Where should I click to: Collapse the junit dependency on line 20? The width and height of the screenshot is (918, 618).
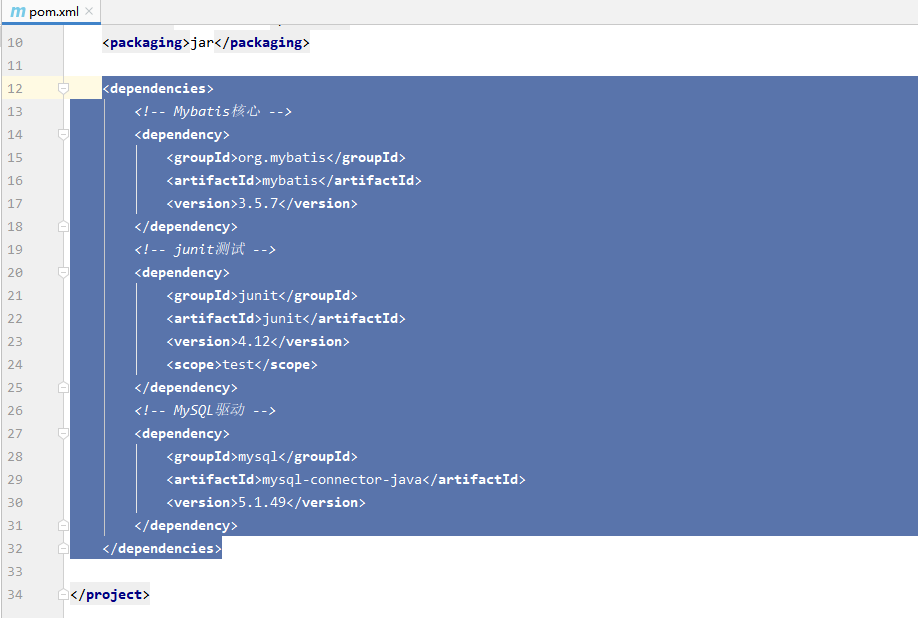pyautogui.click(x=63, y=273)
